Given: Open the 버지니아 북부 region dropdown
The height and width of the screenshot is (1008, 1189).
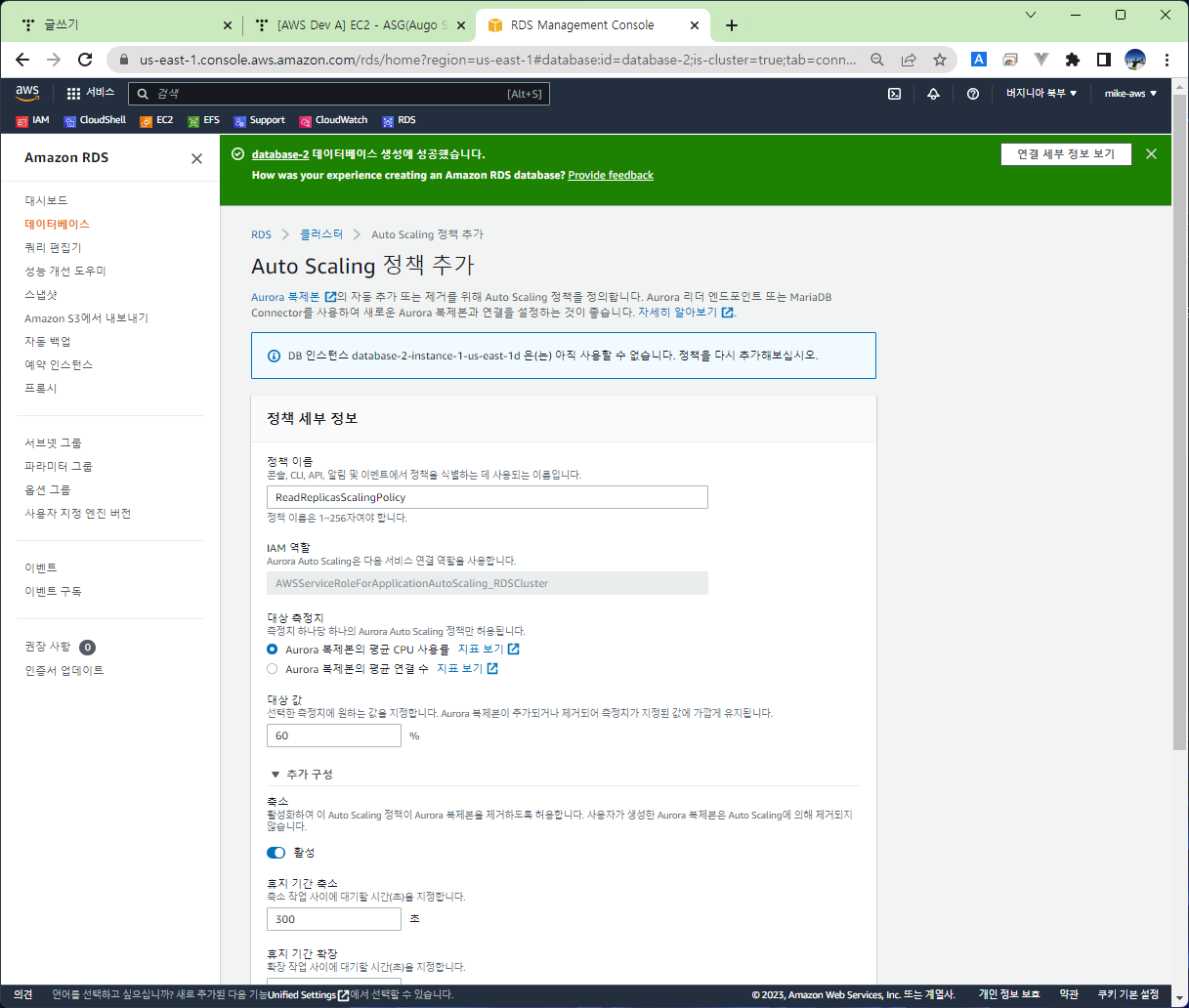Looking at the screenshot, I should (x=1041, y=94).
